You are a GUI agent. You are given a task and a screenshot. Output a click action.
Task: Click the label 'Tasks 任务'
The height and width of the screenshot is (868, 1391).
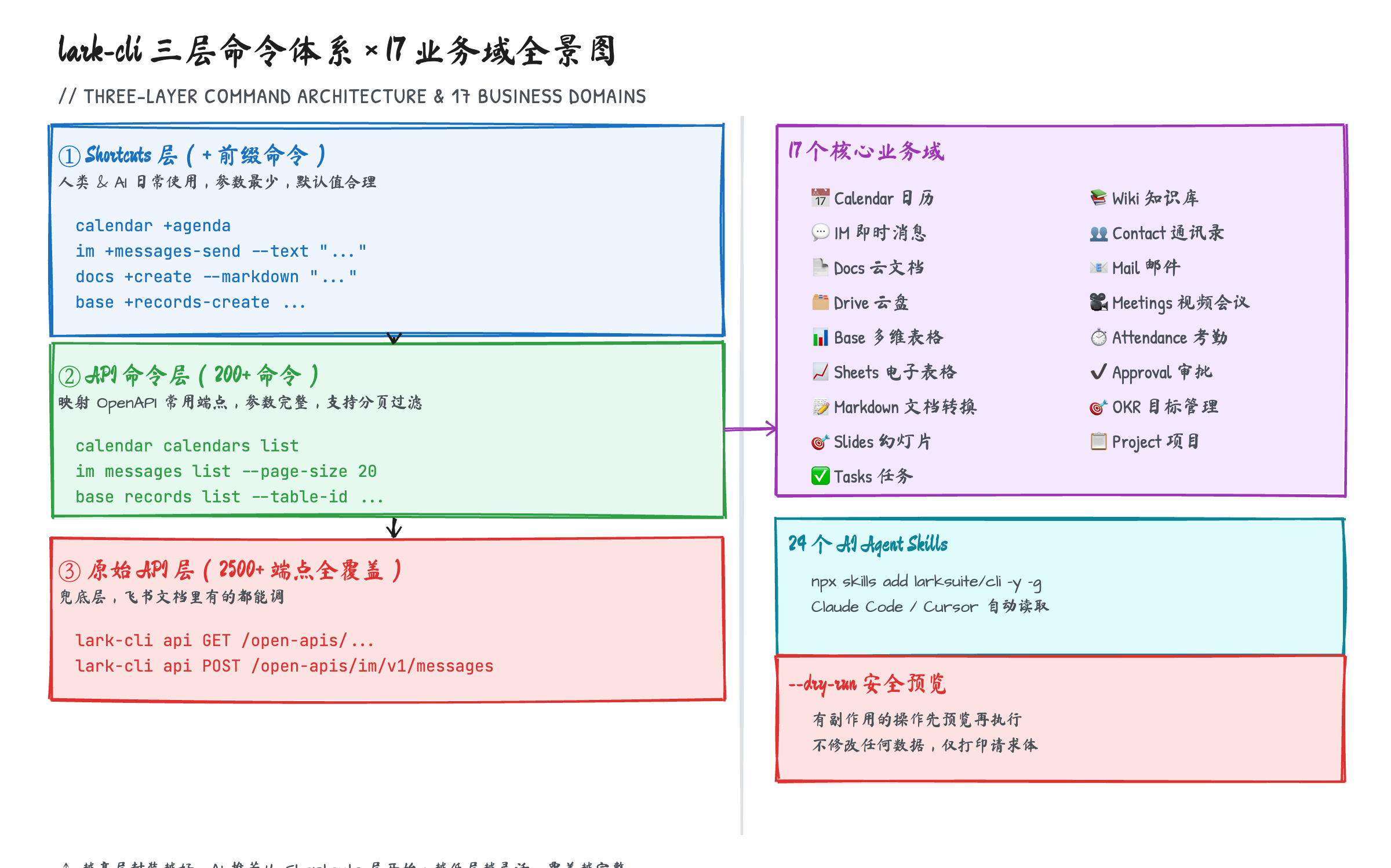[x=873, y=476]
